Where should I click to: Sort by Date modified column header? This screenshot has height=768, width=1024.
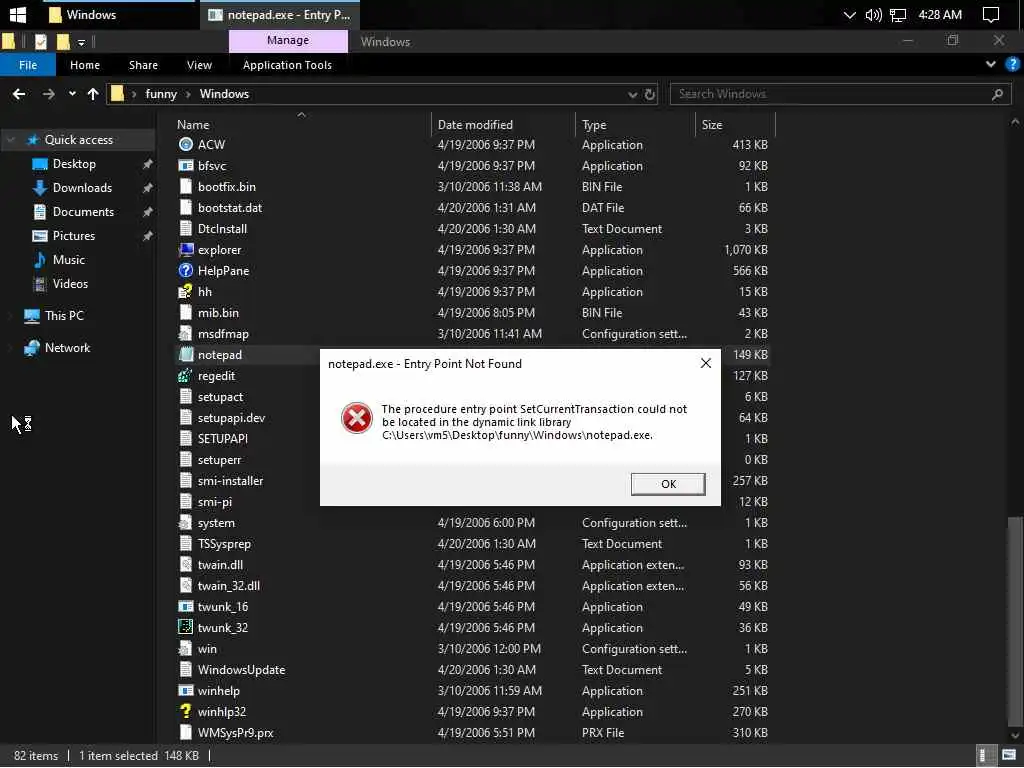tap(475, 125)
